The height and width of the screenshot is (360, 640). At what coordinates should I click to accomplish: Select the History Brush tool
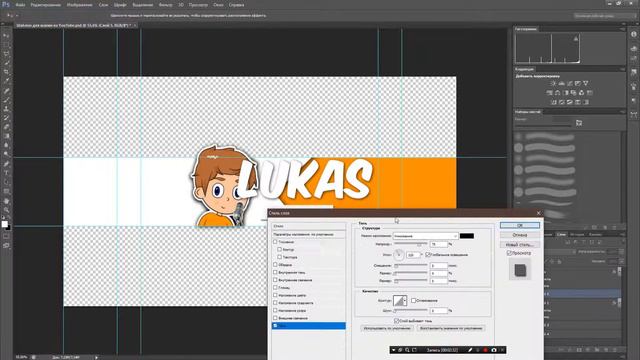[6, 118]
